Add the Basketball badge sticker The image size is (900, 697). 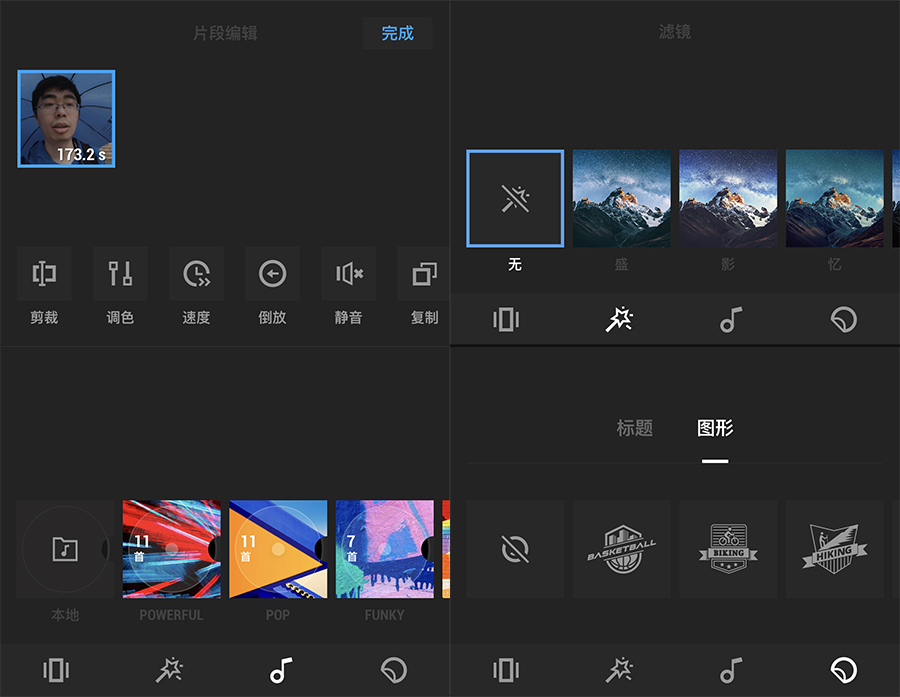621,549
